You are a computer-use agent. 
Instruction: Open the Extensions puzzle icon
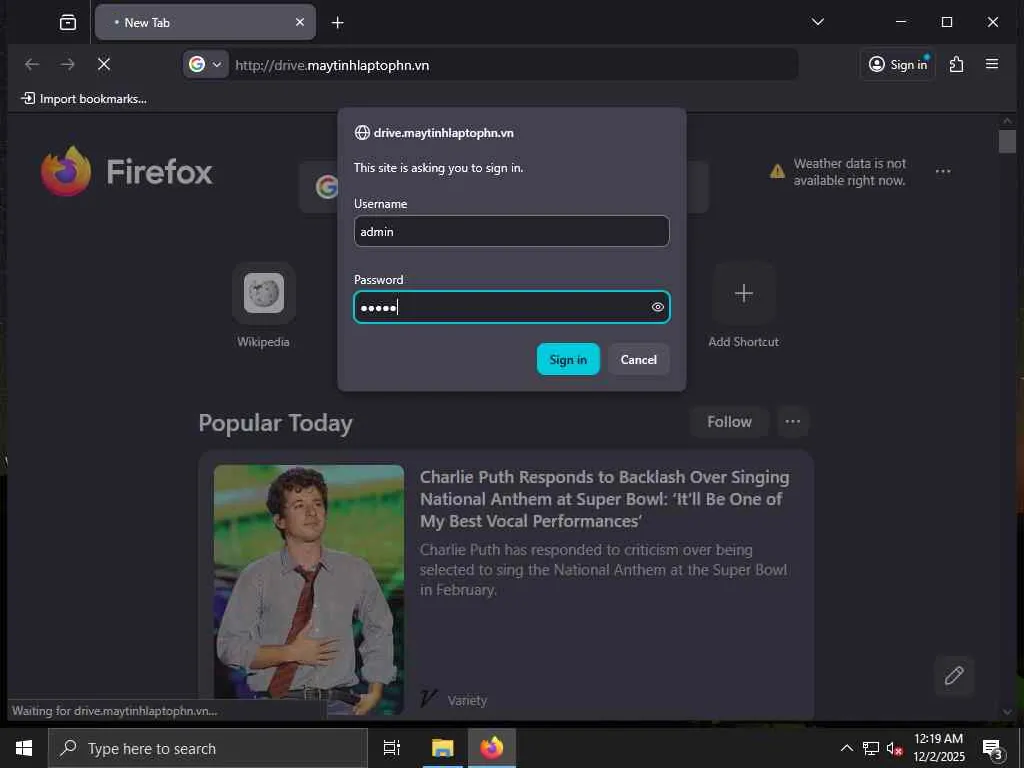[x=957, y=64]
